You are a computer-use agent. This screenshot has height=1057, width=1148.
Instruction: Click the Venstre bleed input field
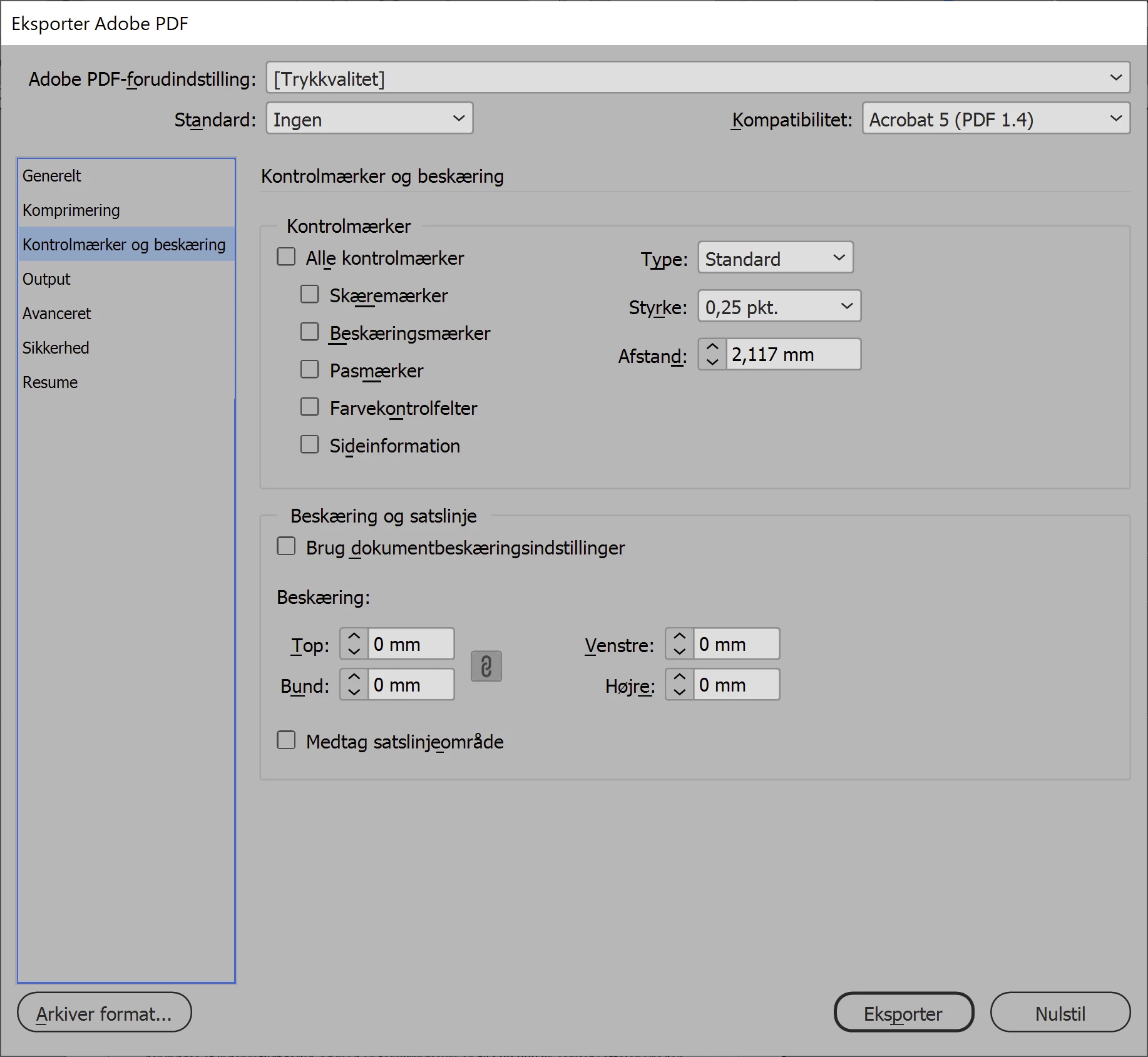point(736,644)
